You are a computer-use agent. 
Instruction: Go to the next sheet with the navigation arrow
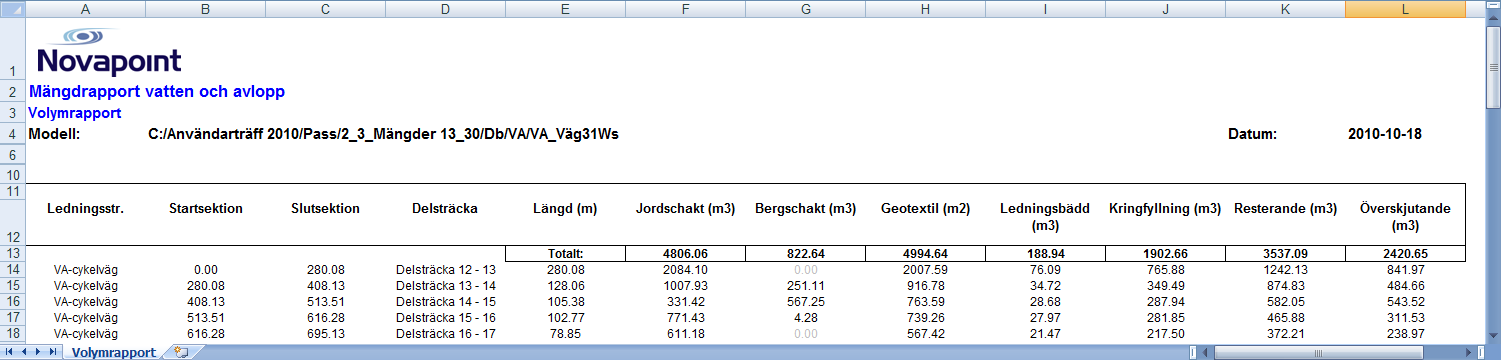39,352
